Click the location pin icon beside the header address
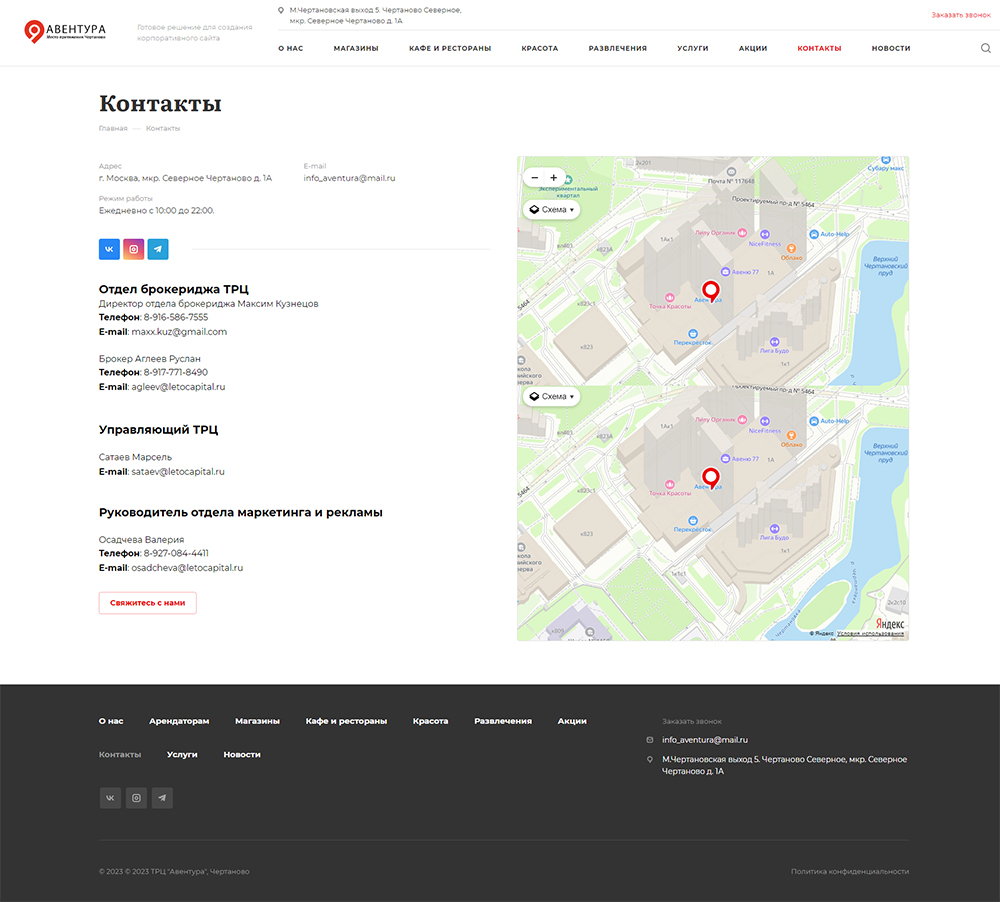 pyautogui.click(x=281, y=10)
